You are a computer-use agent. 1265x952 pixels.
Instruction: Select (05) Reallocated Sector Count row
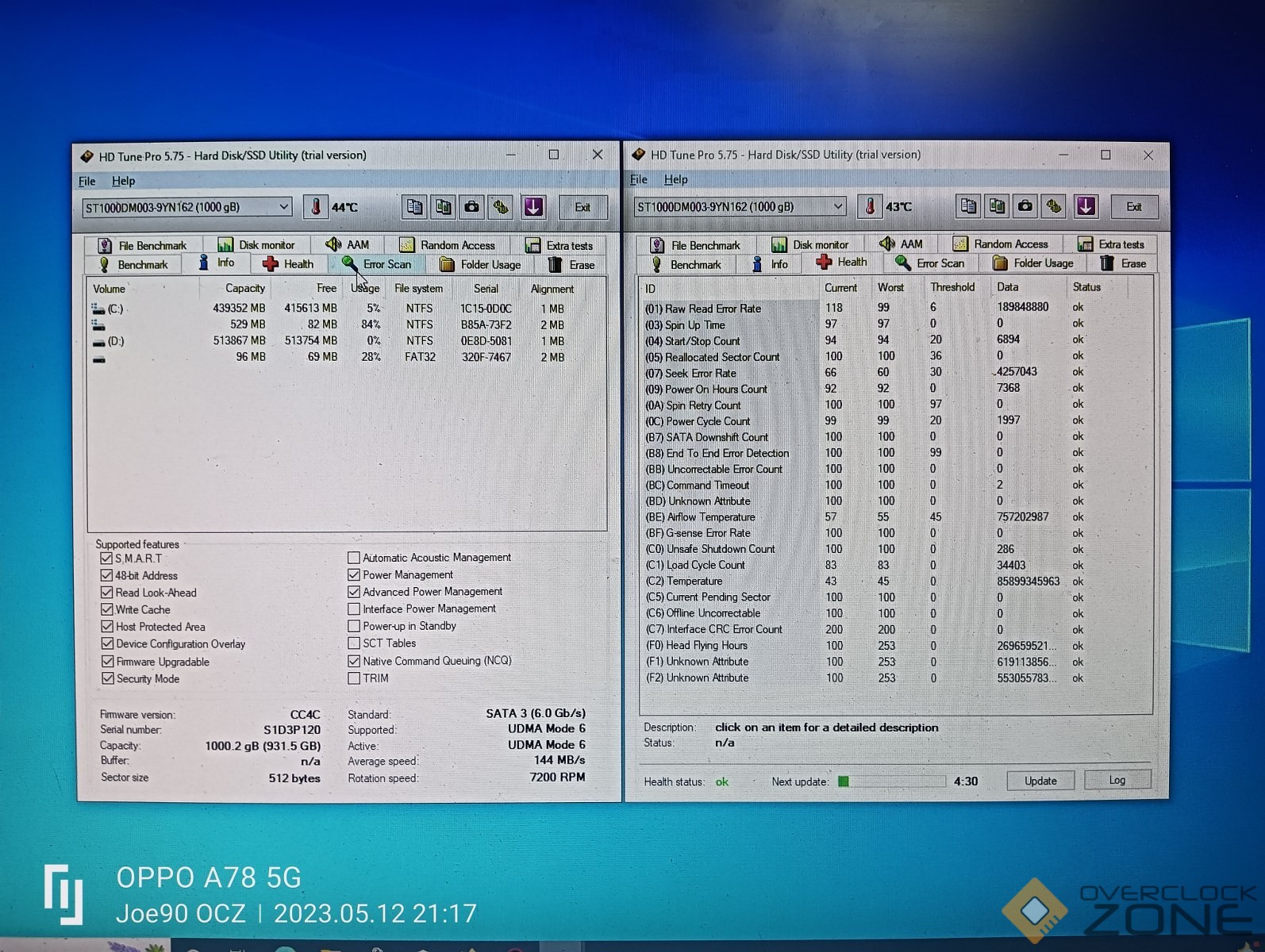click(x=895, y=356)
